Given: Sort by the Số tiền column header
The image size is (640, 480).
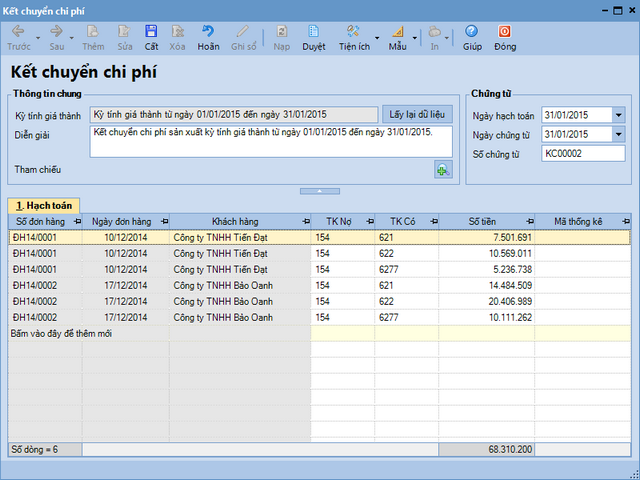Looking at the screenshot, I should pyautogui.click(x=482, y=222).
